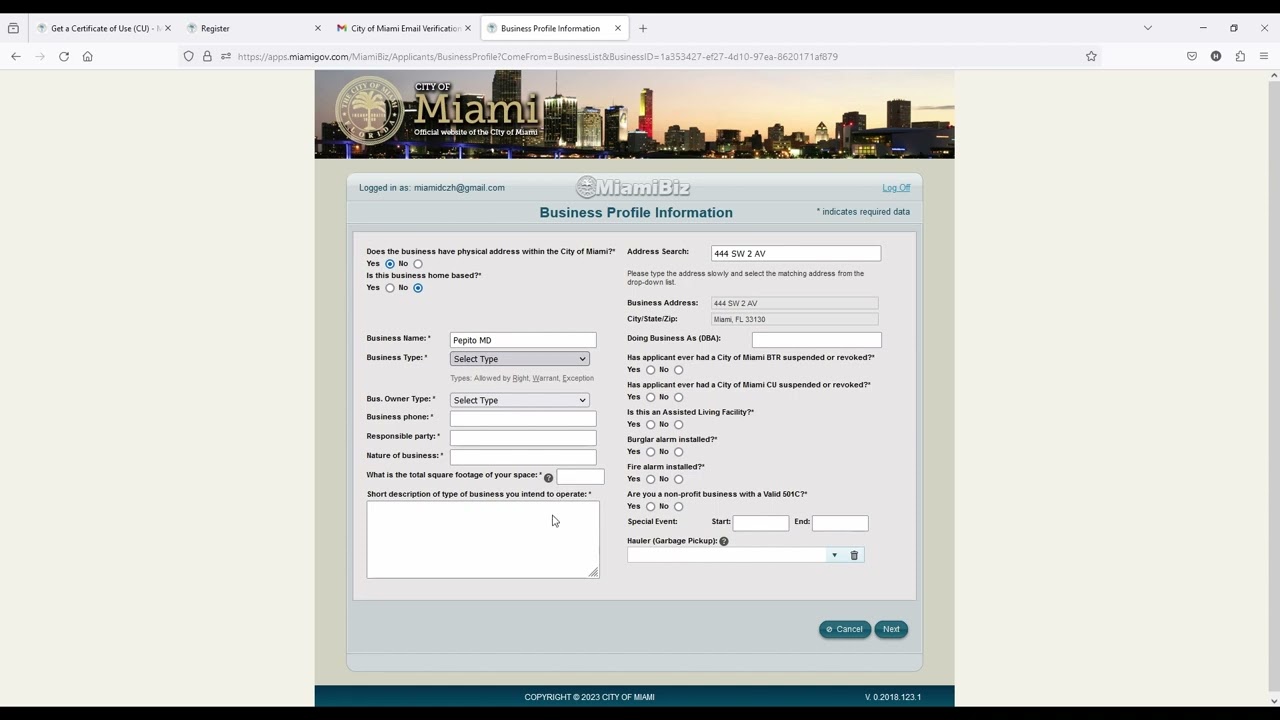Viewport: 1280px width, 720px height.
Task: Open a new browser tab
Action: (x=643, y=28)
